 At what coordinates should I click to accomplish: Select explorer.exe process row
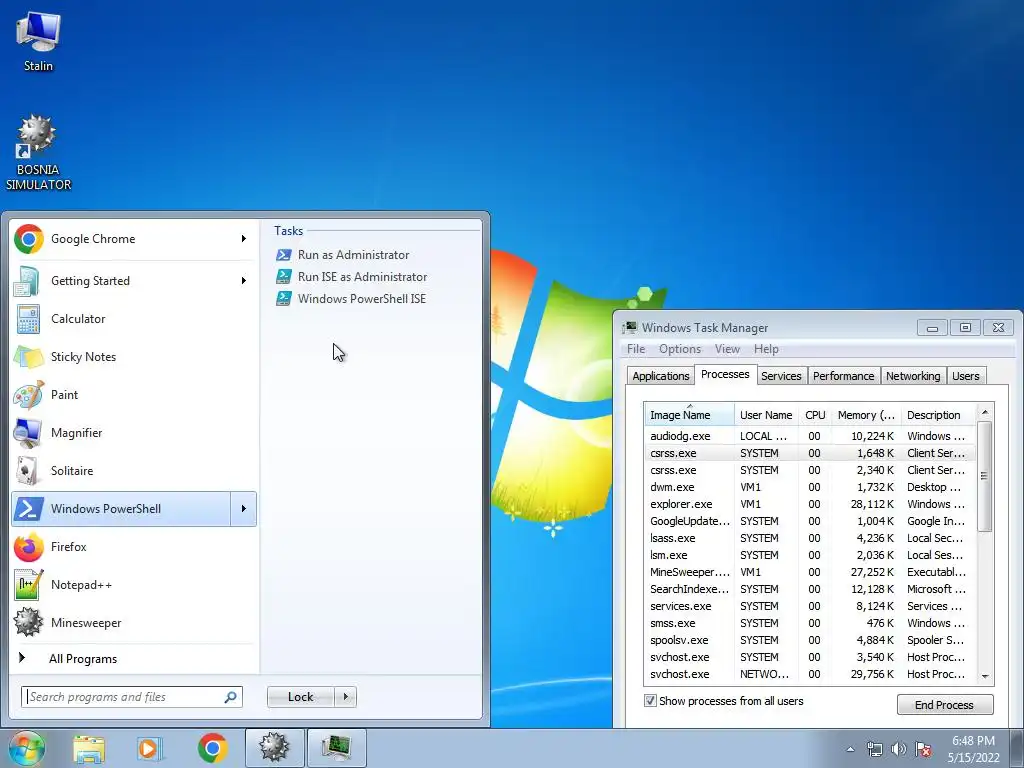(x=809, y=504)
